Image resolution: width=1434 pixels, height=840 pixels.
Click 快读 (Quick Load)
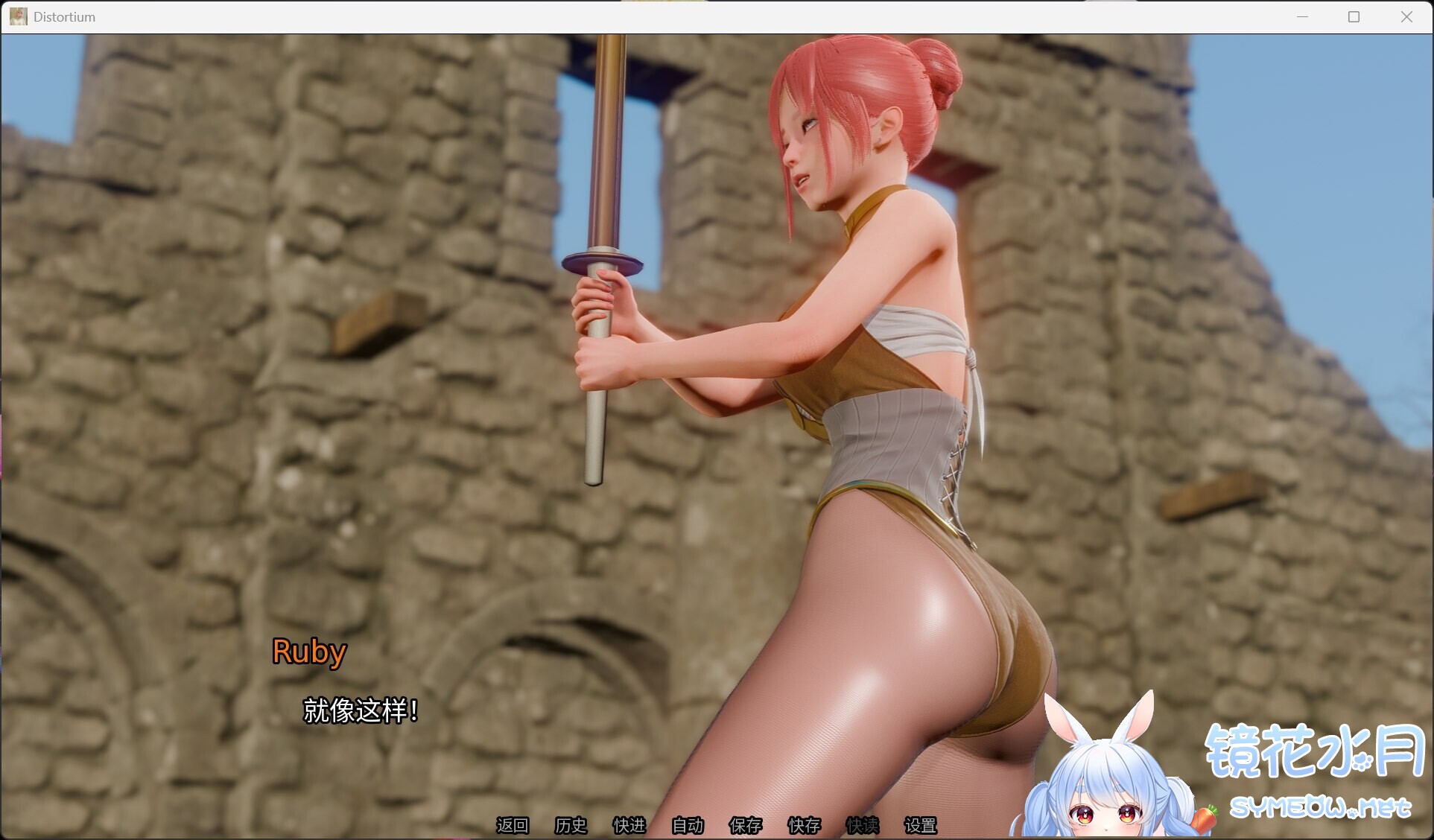tap(863, 825)
